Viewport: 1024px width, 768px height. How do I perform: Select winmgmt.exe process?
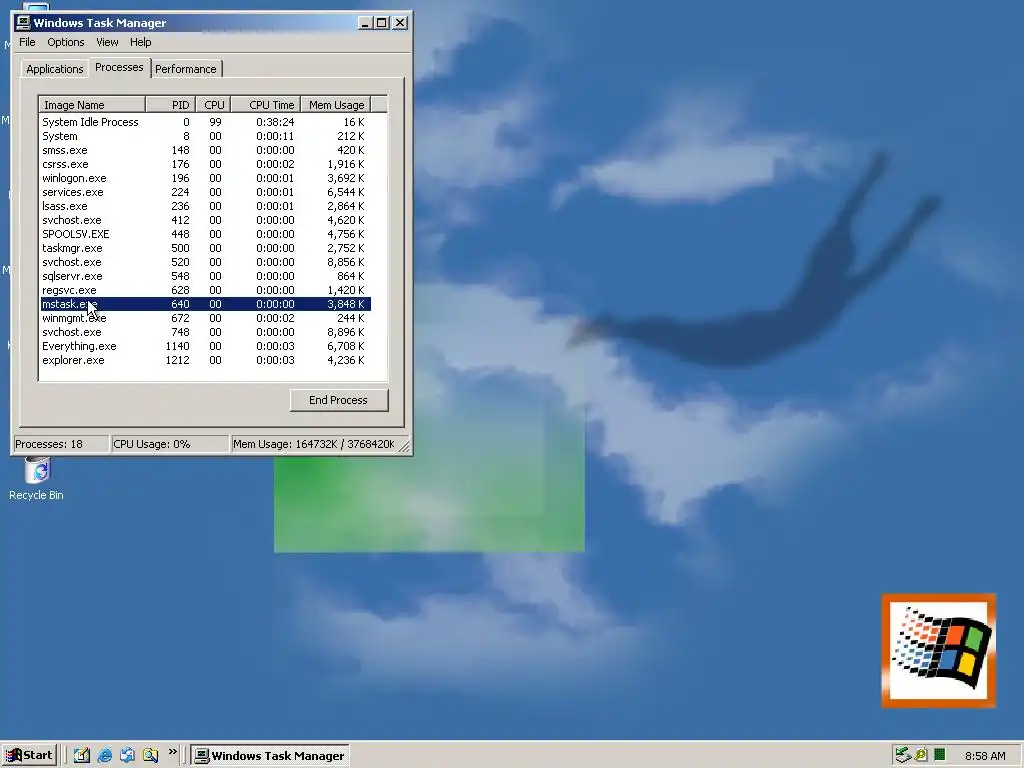(205, 319)
